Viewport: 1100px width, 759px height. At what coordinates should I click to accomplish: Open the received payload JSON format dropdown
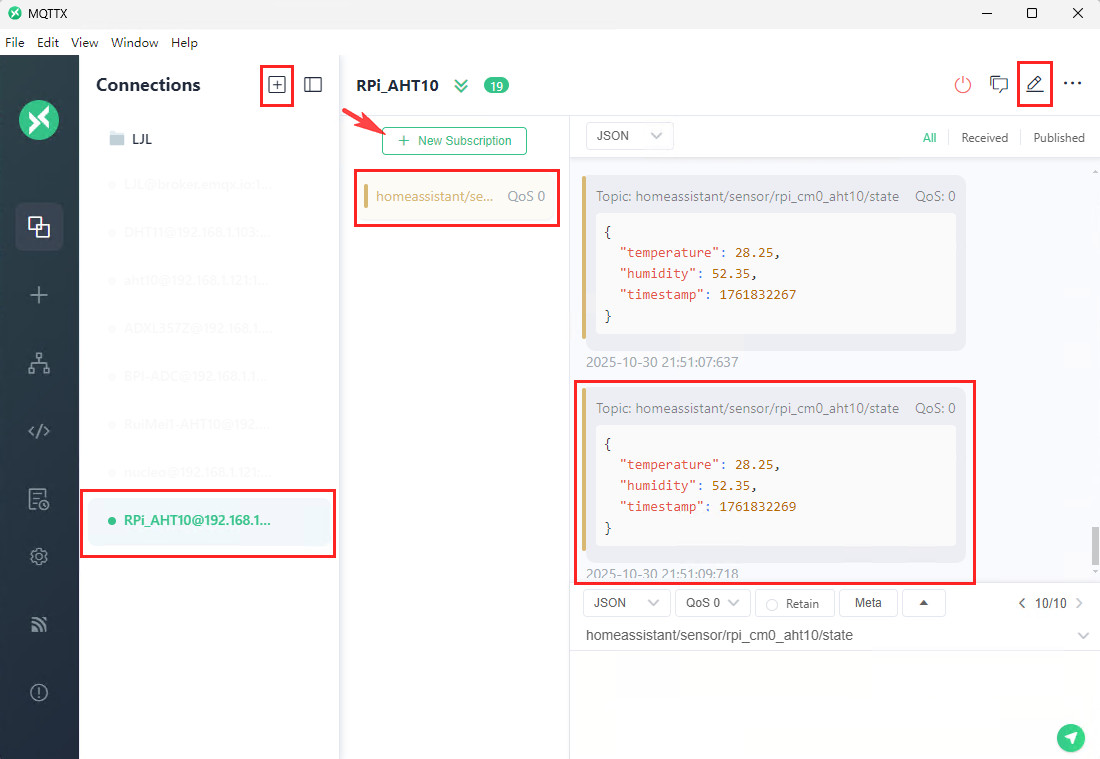coord(629,136)
